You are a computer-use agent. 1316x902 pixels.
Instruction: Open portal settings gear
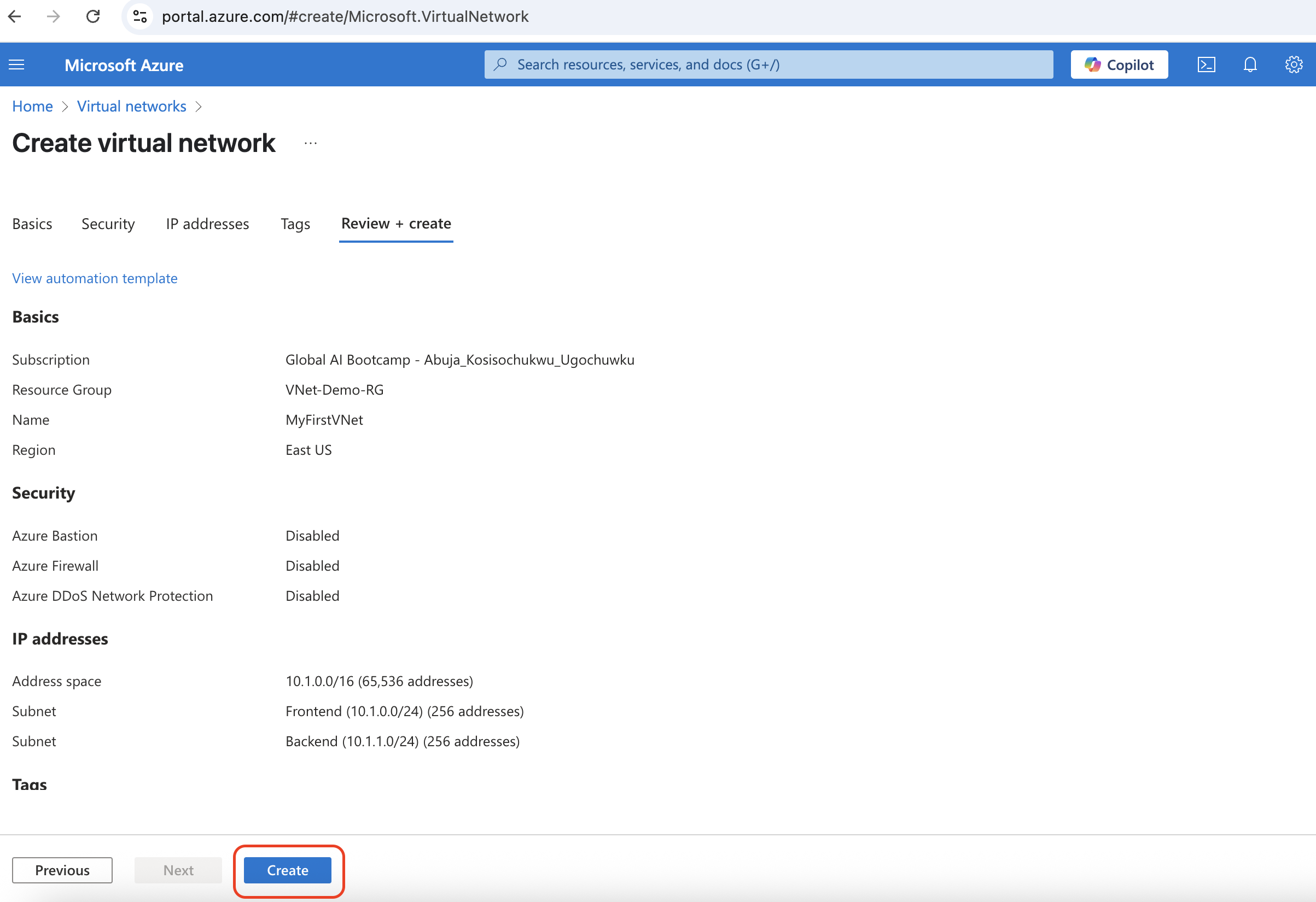(x=1294, y=65)
